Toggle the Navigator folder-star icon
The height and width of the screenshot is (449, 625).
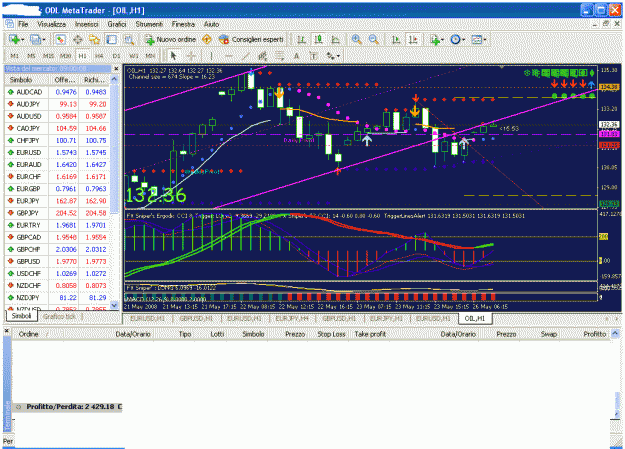coord(94,39)
